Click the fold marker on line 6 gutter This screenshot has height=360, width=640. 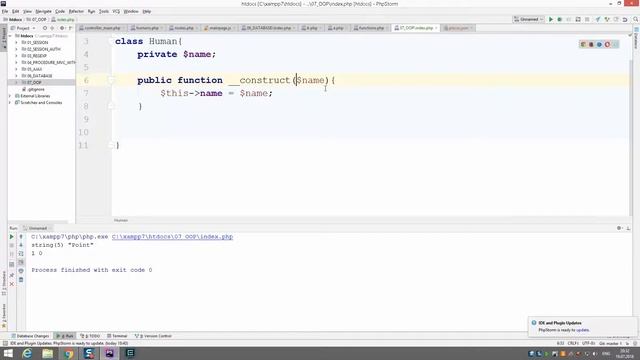click(x=111, y=80)
